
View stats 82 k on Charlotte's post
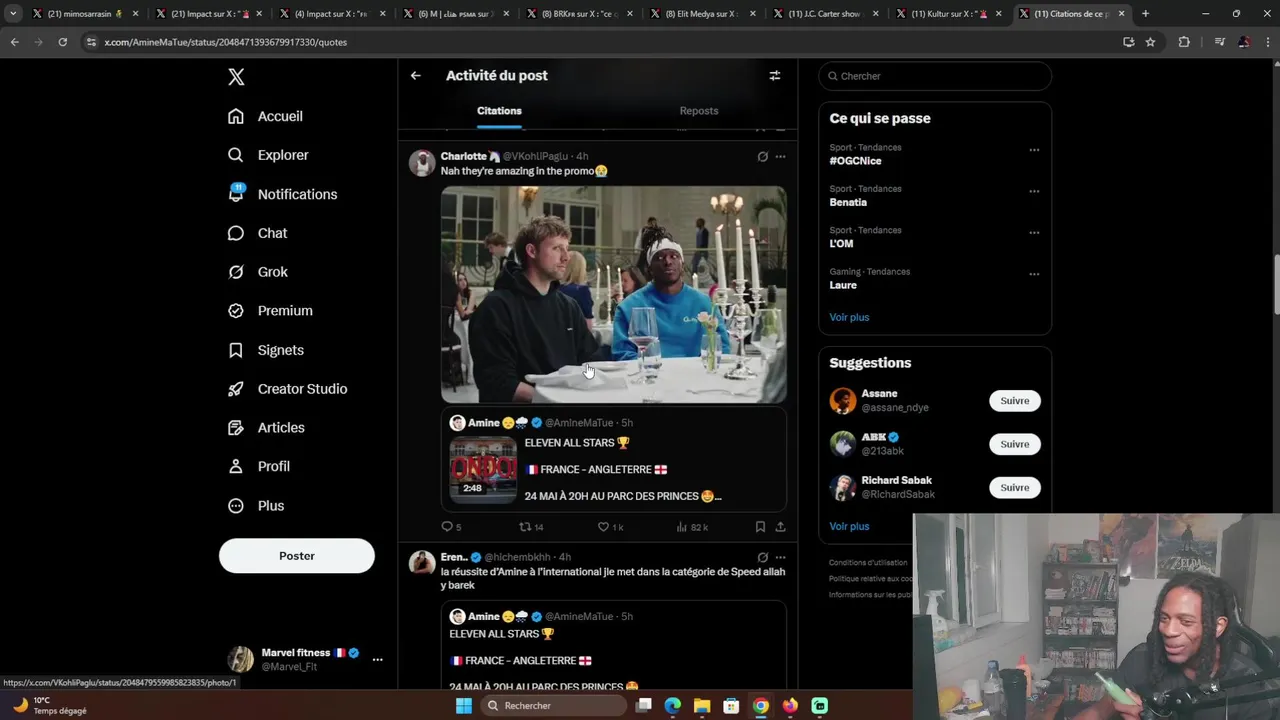(x=692, y=526)
